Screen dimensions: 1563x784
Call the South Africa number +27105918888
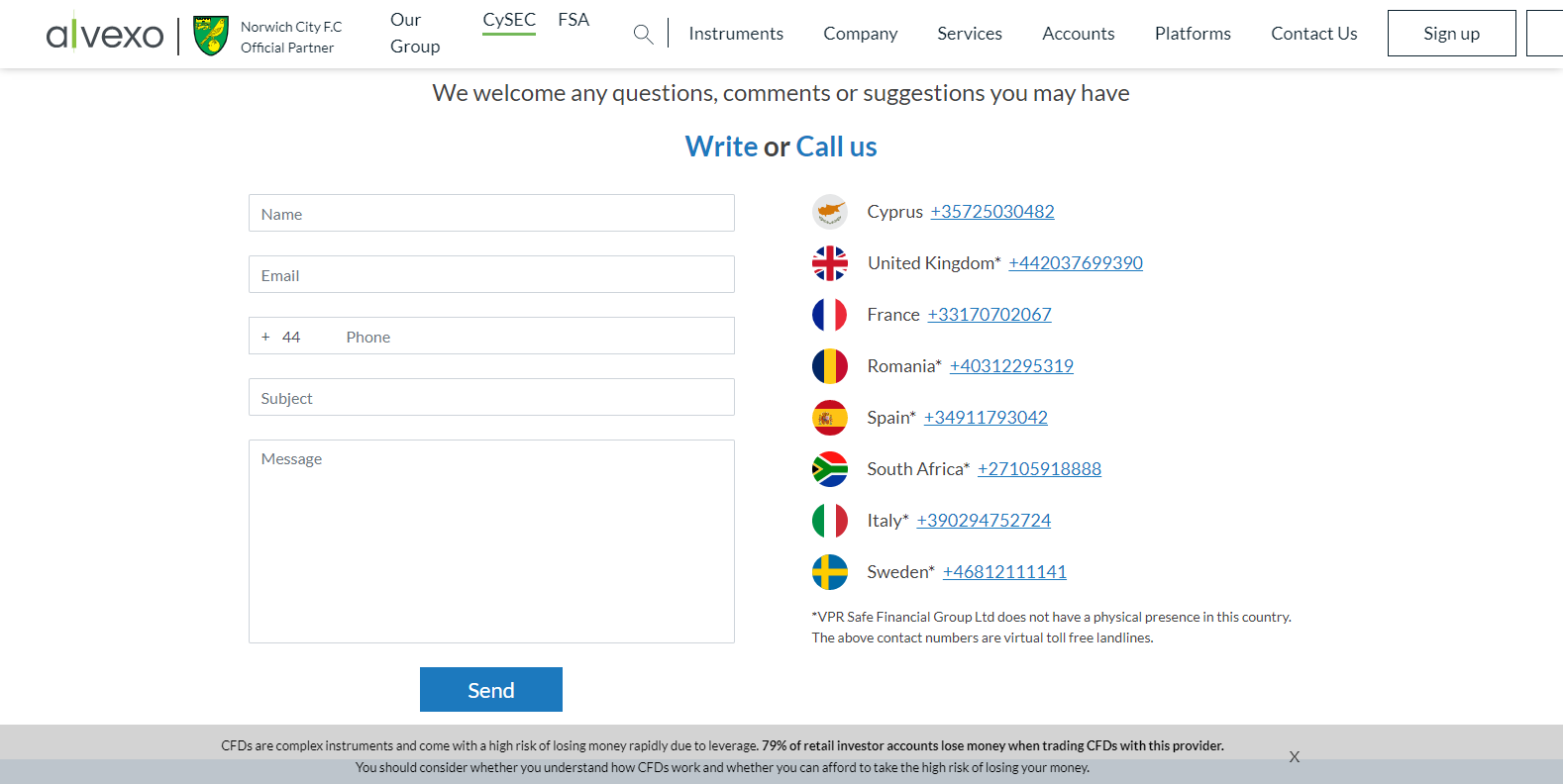pos(1039,469)
